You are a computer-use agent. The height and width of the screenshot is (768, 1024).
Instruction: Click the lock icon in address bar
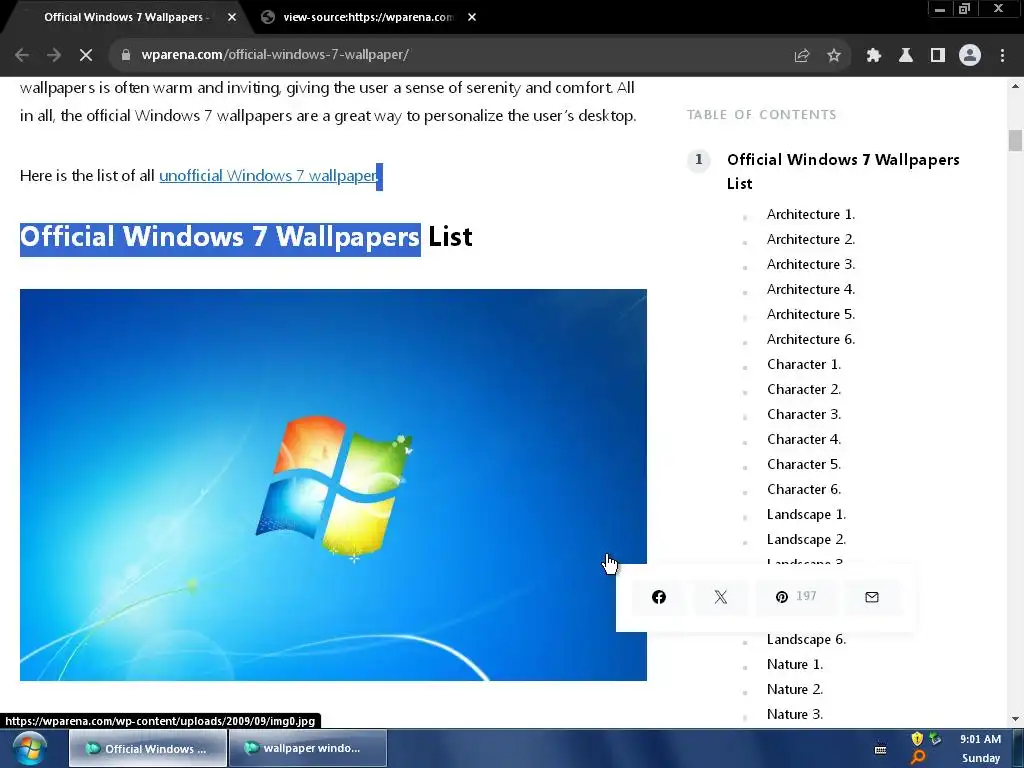(126, 55)
